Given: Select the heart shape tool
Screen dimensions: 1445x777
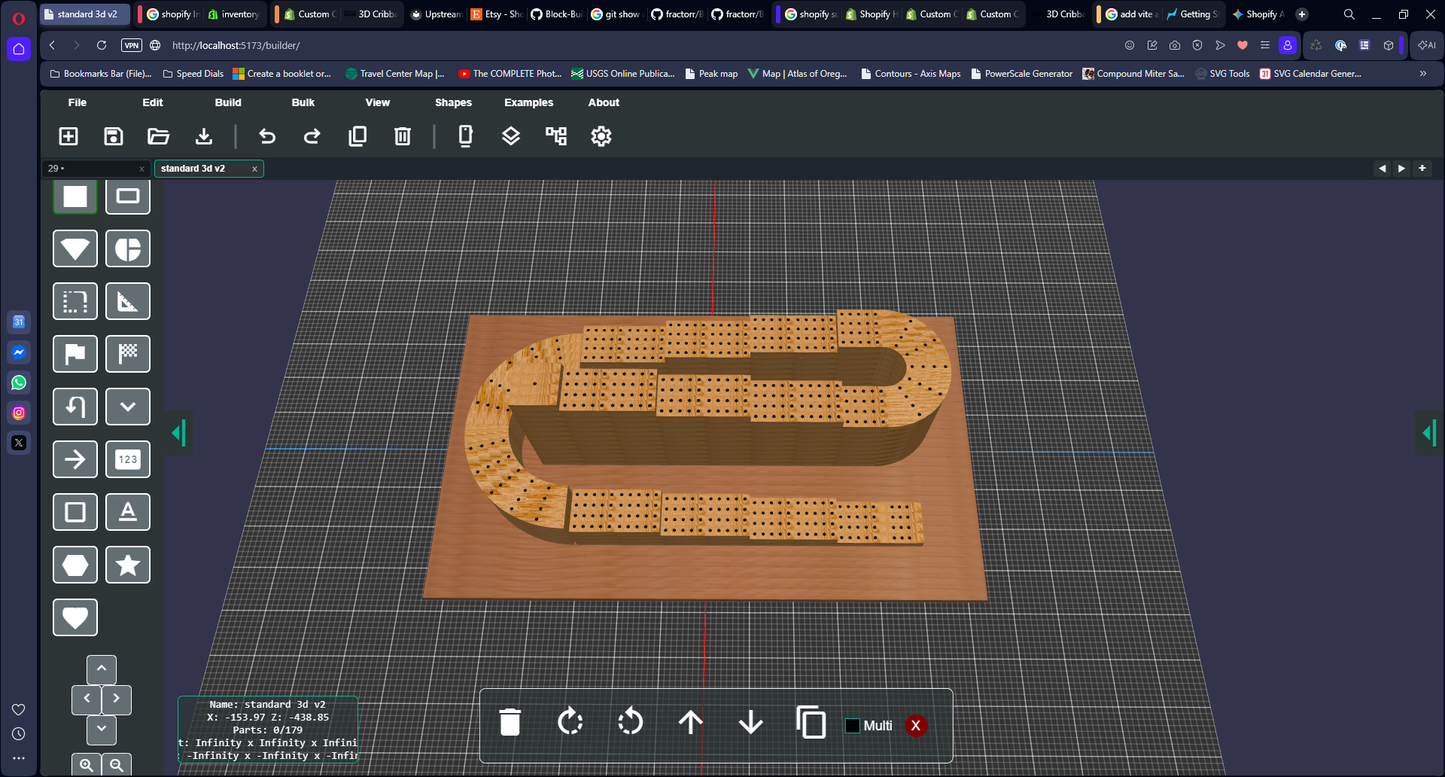Looking at the screenshot, I should (75, 618).
